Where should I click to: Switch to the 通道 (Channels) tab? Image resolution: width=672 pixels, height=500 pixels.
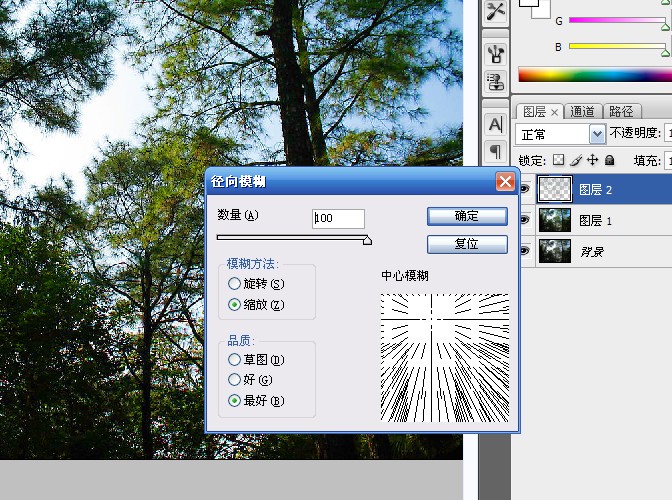pyautogui.click(x=582, y=111)
